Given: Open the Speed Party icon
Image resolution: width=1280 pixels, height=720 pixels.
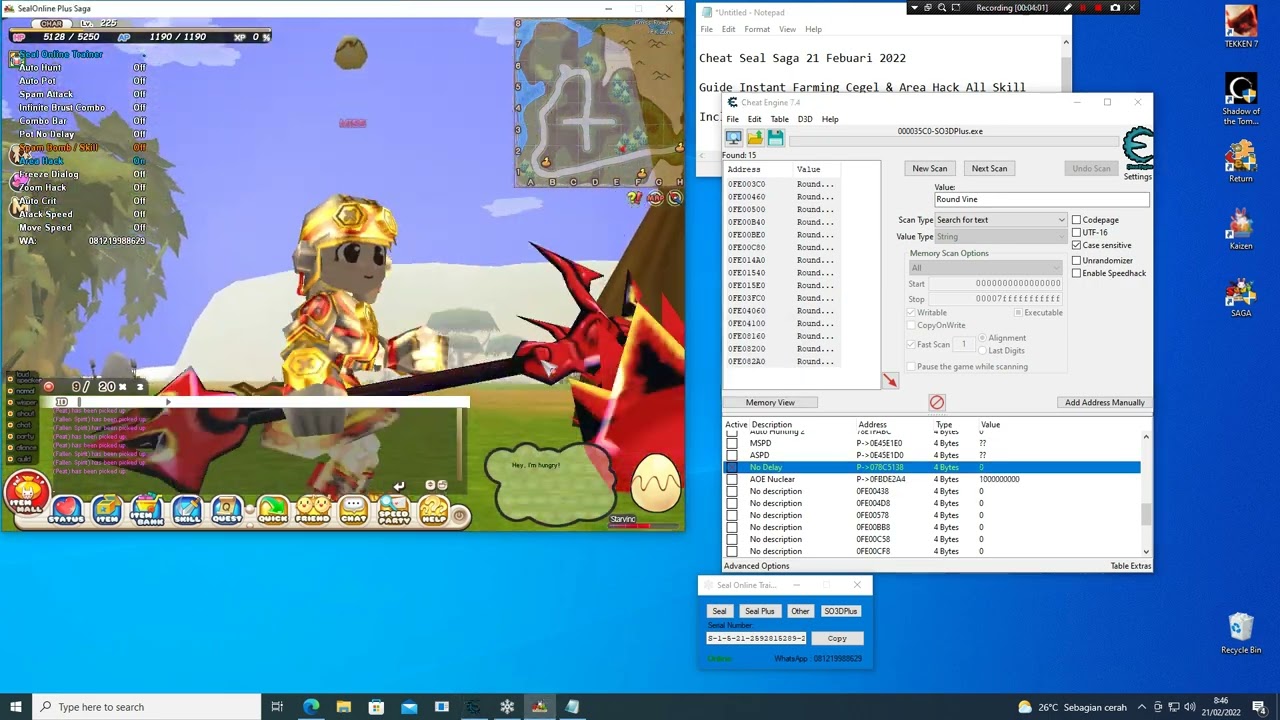Looking at the screenshot, I should click(x=393, y=511).
